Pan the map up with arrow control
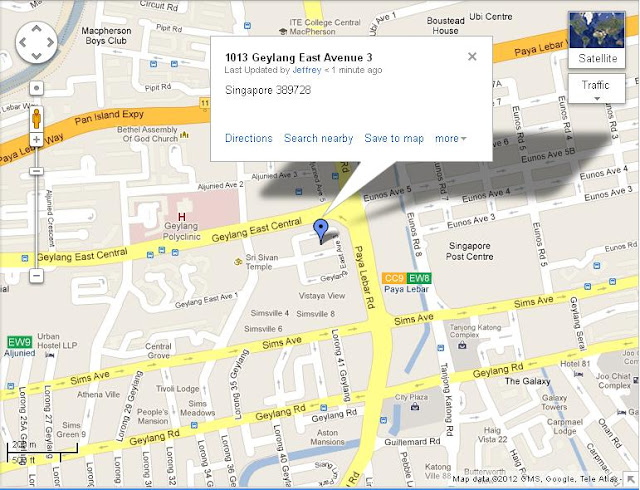The width and height of the screenshot is (640, 490). click(36, 29)
